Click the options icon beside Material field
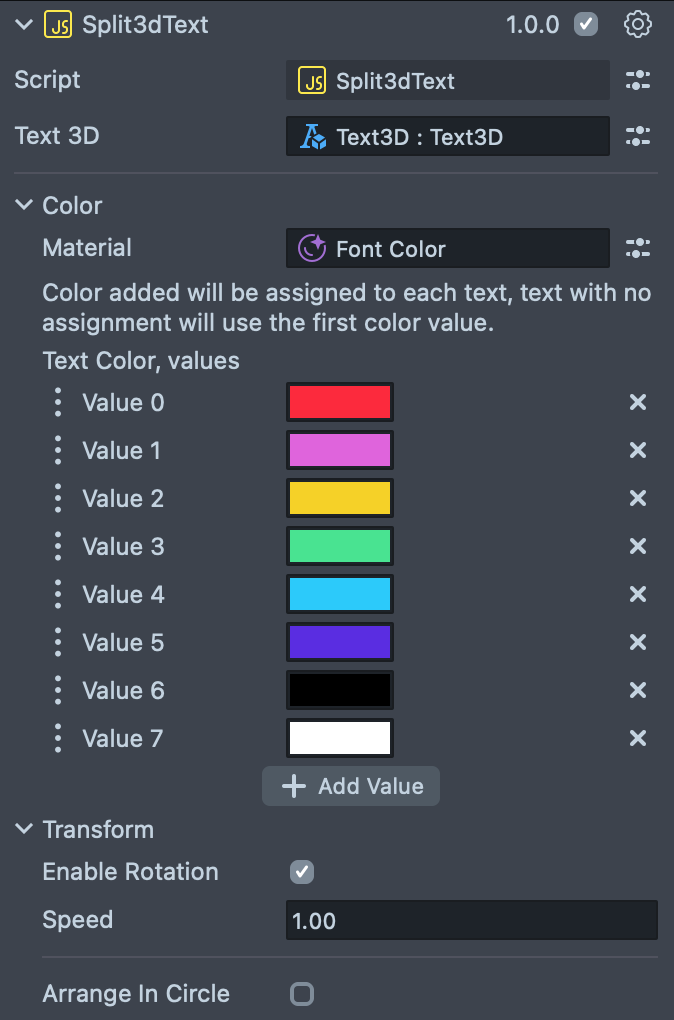 (x=637, y=248)
